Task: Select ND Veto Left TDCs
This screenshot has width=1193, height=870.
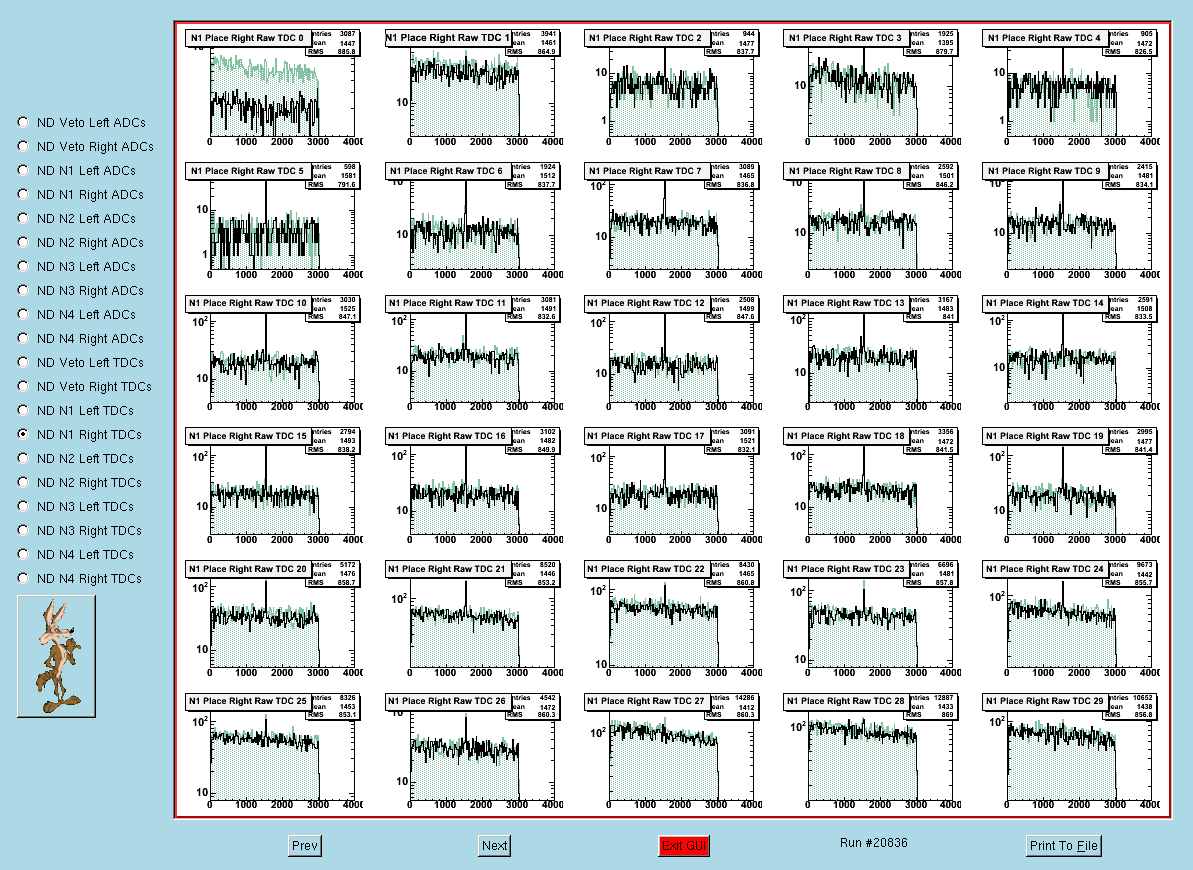Action: tap(23, 362)
